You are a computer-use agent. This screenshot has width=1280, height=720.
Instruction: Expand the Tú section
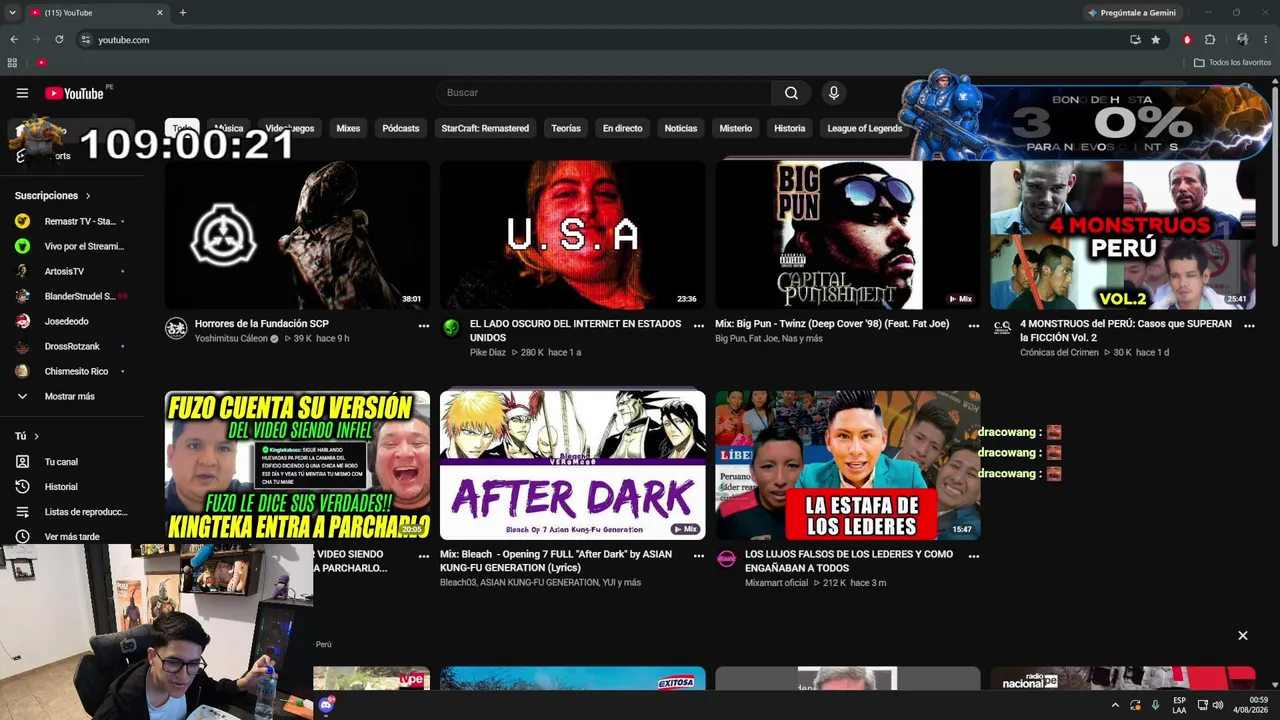click(27, 436)
